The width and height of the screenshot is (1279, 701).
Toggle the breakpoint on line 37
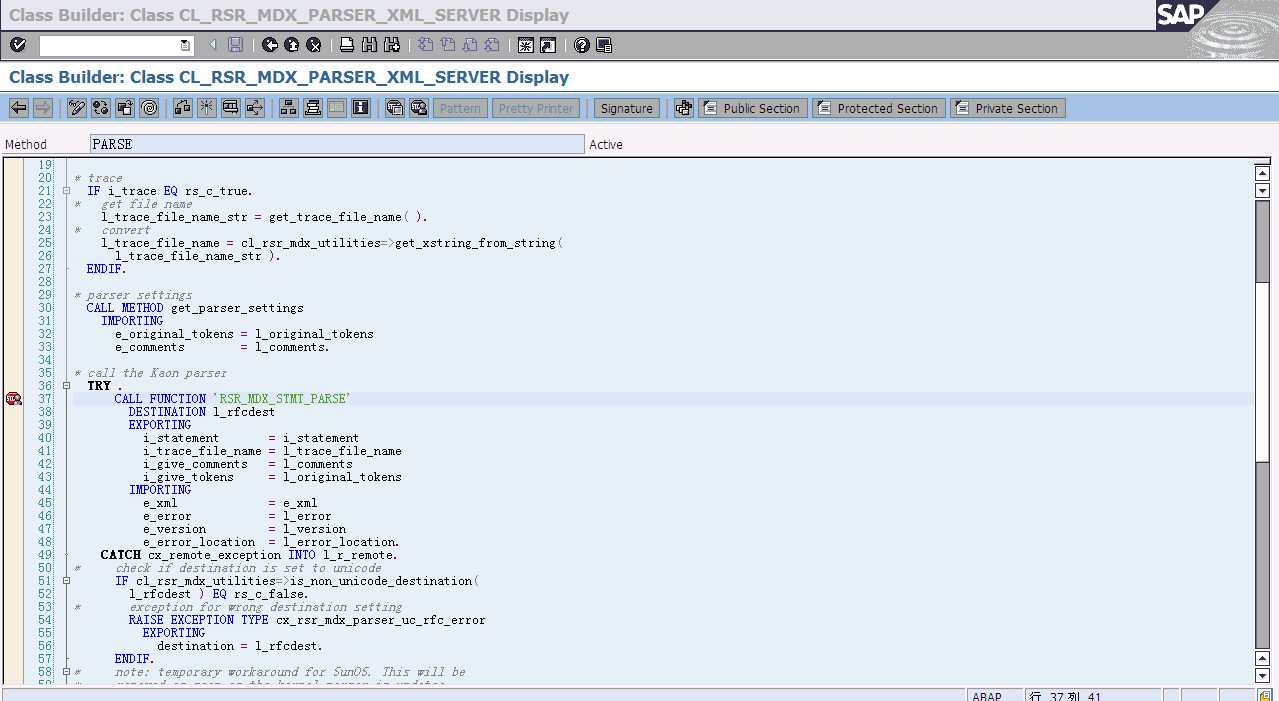tap(13, 399)
